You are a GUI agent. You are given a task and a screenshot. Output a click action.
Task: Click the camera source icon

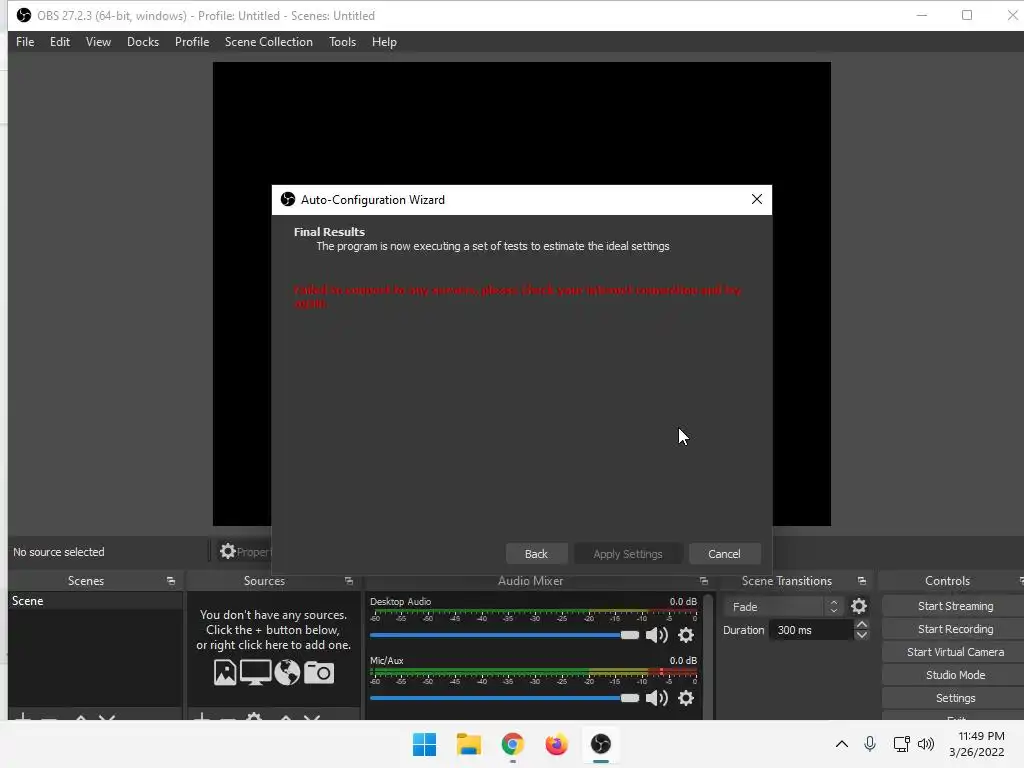click(319, 673)
